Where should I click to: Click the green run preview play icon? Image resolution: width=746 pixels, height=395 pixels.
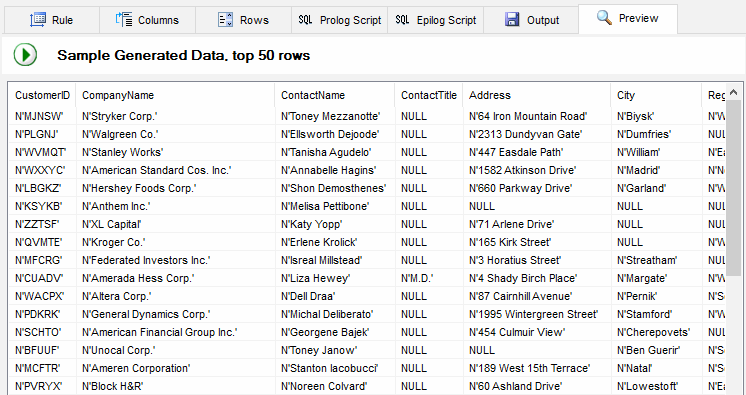point(25,55)
